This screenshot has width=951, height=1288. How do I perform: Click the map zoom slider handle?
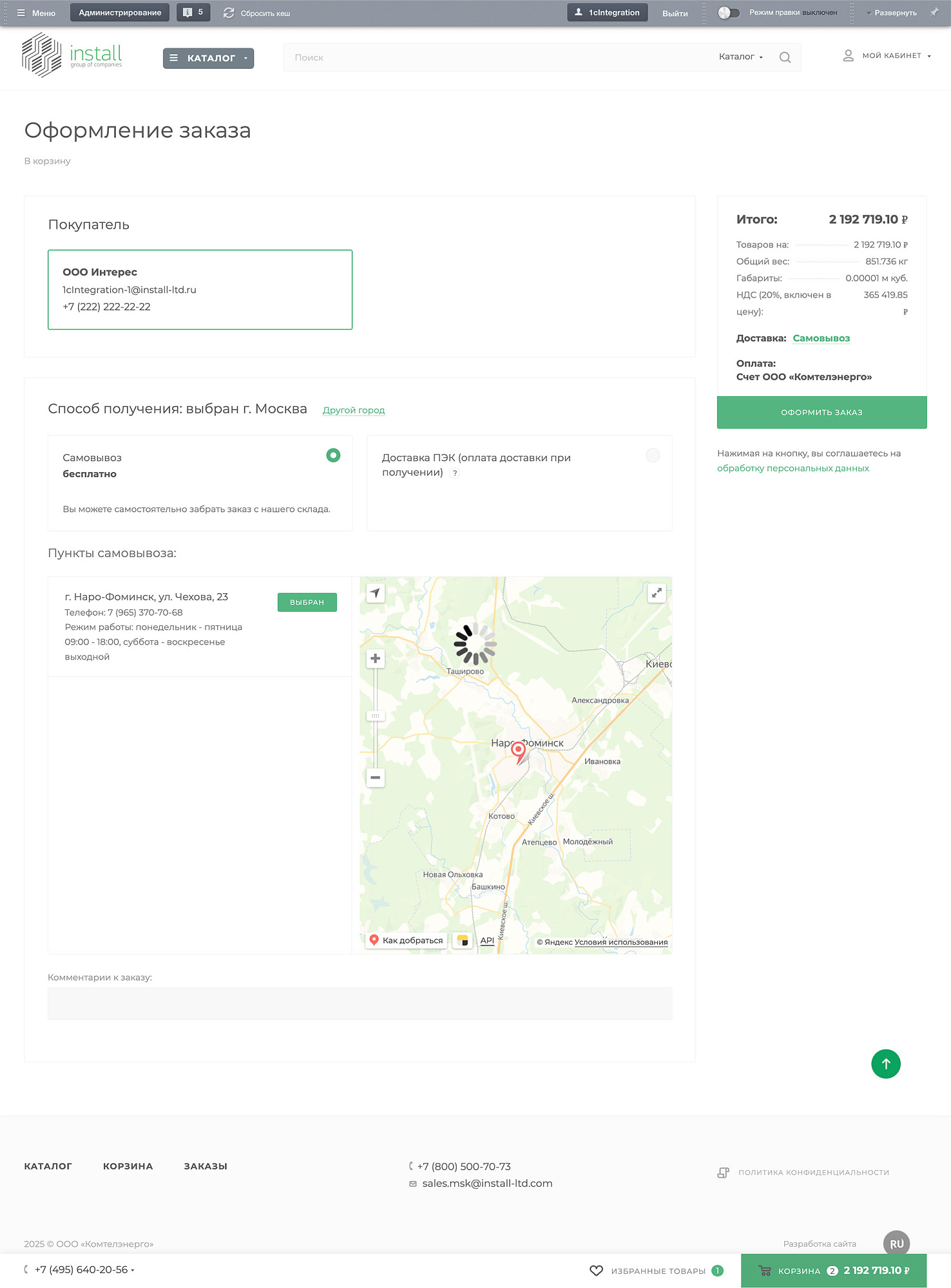[375, 716]
